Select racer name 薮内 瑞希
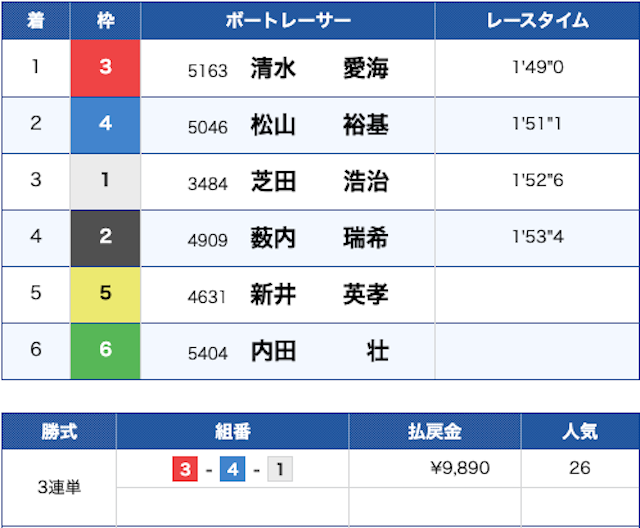 point(319,238)
